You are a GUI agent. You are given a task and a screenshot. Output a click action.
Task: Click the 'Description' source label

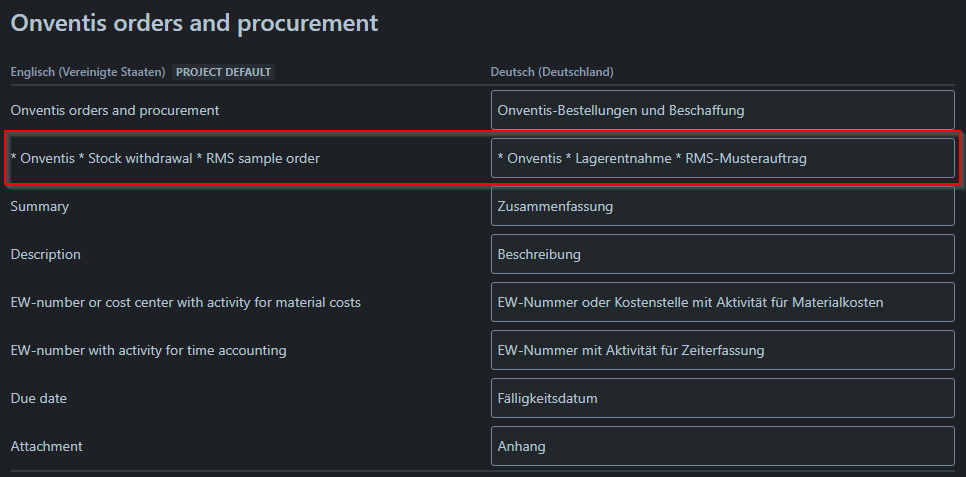(x=45, y=254)
